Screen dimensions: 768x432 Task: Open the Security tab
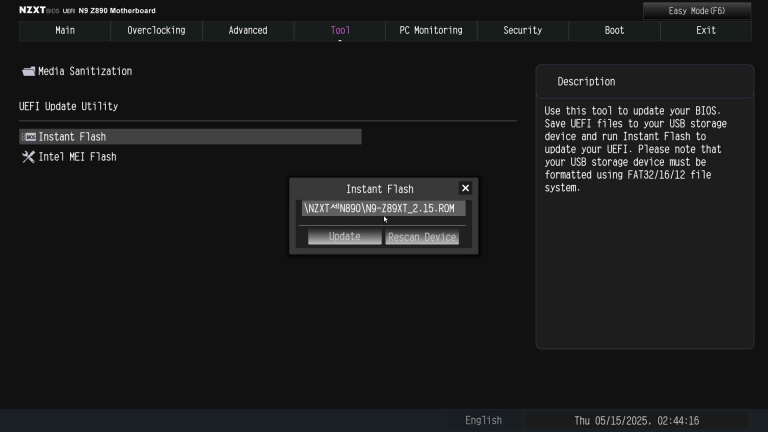click(x=523, y=30)
